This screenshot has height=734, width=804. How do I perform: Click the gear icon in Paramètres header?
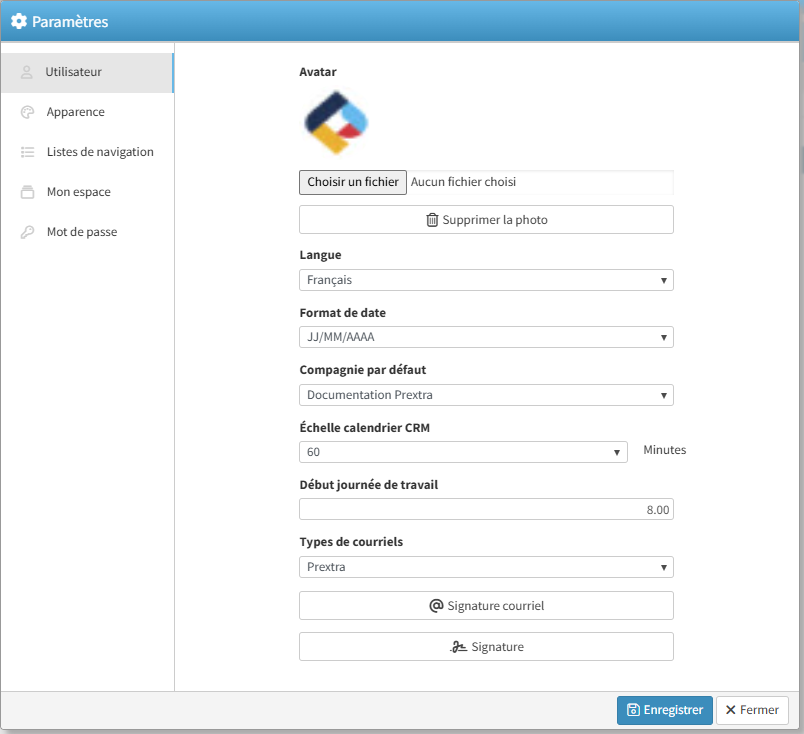[x=18, y=21]
